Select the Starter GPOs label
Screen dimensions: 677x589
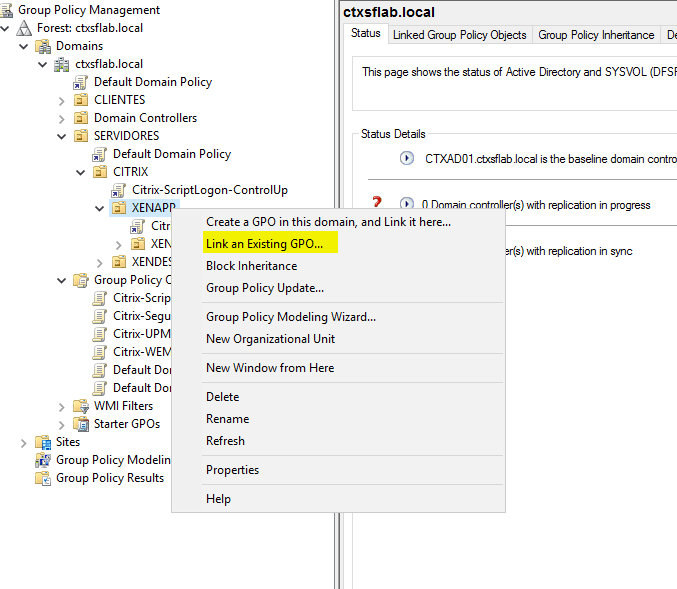click(127, 424)
